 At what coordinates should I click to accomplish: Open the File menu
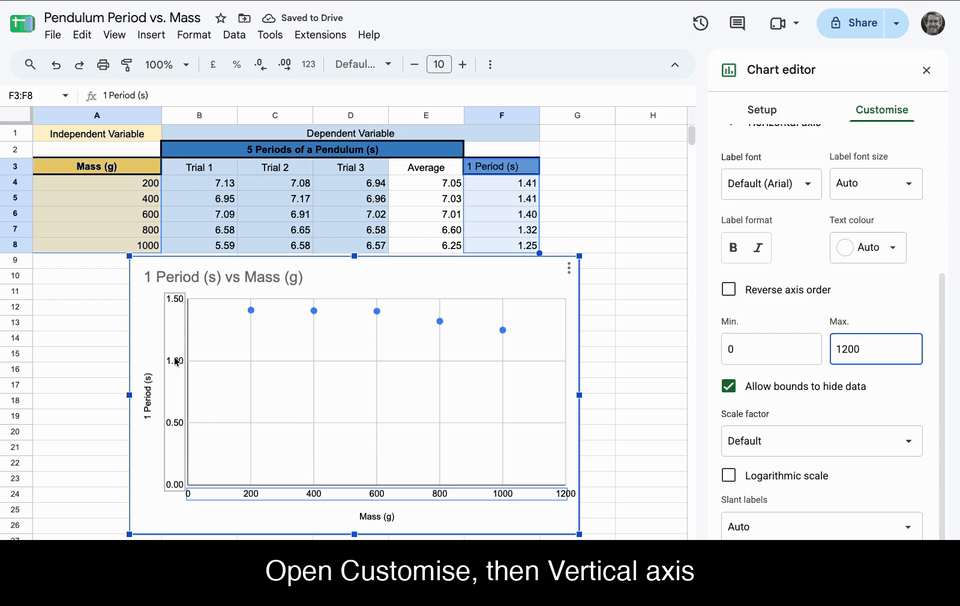53,35
